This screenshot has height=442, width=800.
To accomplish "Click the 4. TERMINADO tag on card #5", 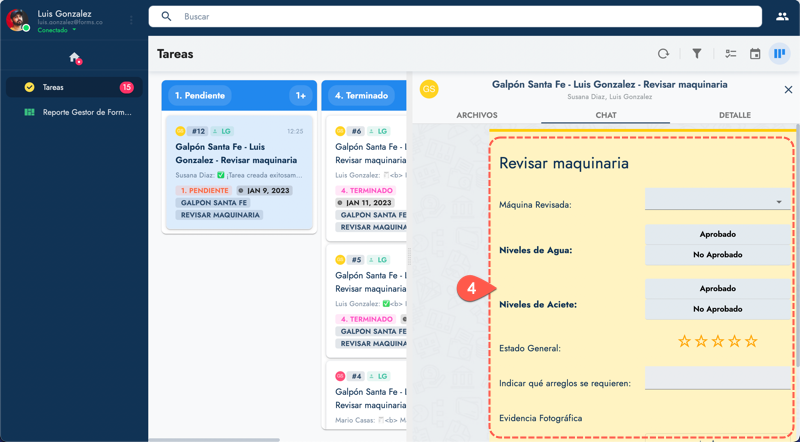I will pos(365,319).
